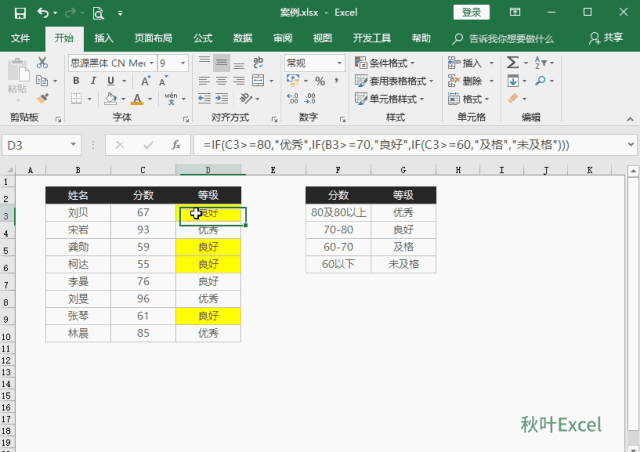The height and width of the screenshot is (452, 640).
Task: Switch to the 开发工具 tab
Action: (371, 38)
